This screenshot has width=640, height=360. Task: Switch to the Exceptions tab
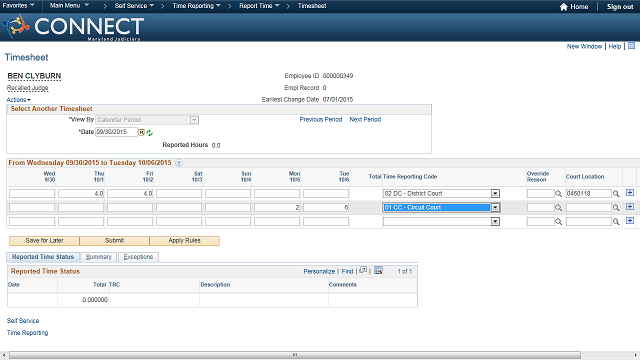tap(138, 257)
